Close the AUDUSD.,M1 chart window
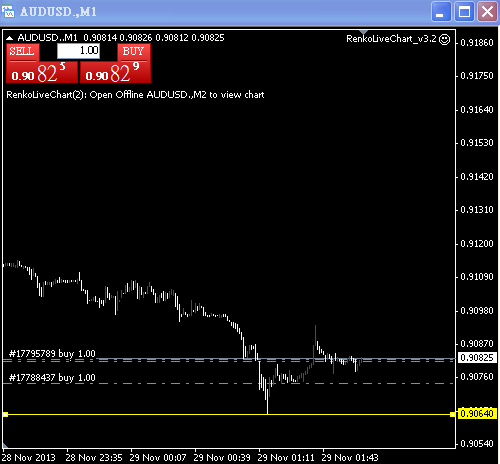 487,12
